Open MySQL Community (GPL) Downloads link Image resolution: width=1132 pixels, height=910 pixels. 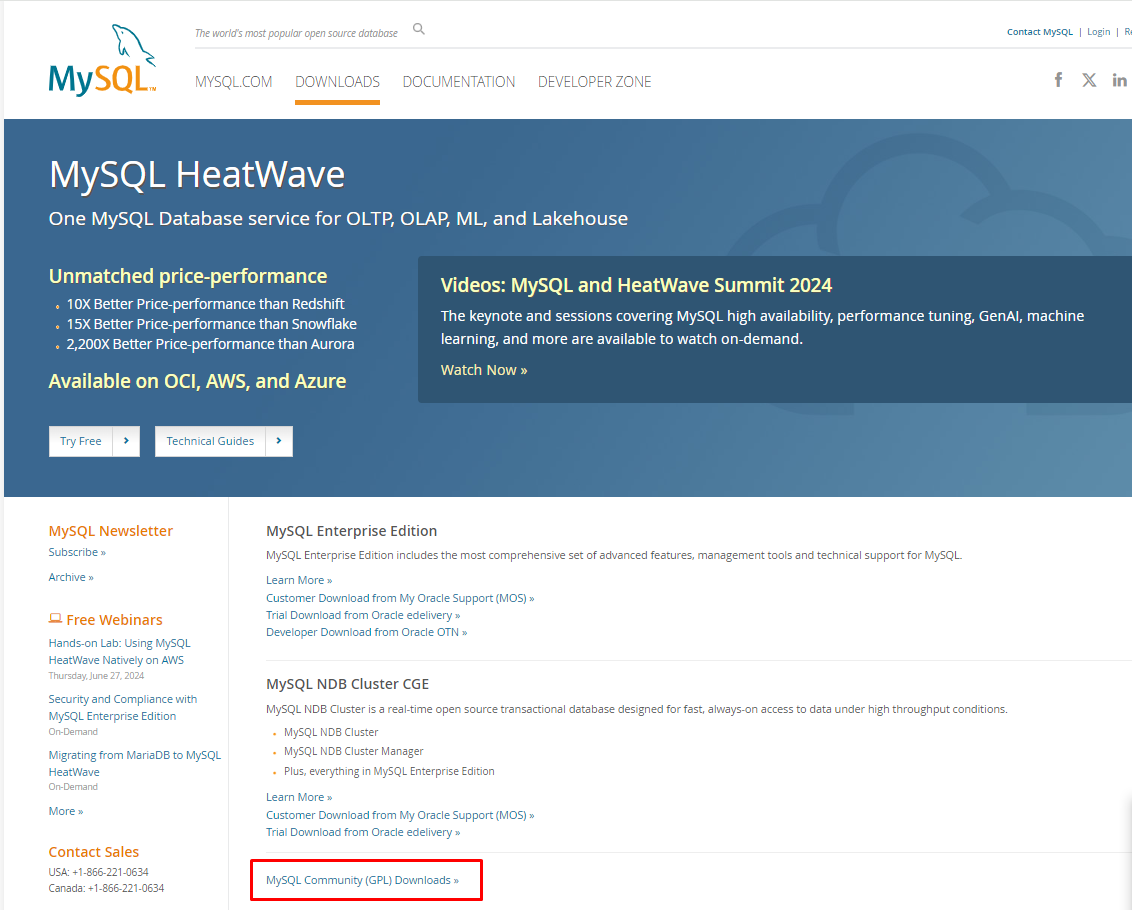362,880
